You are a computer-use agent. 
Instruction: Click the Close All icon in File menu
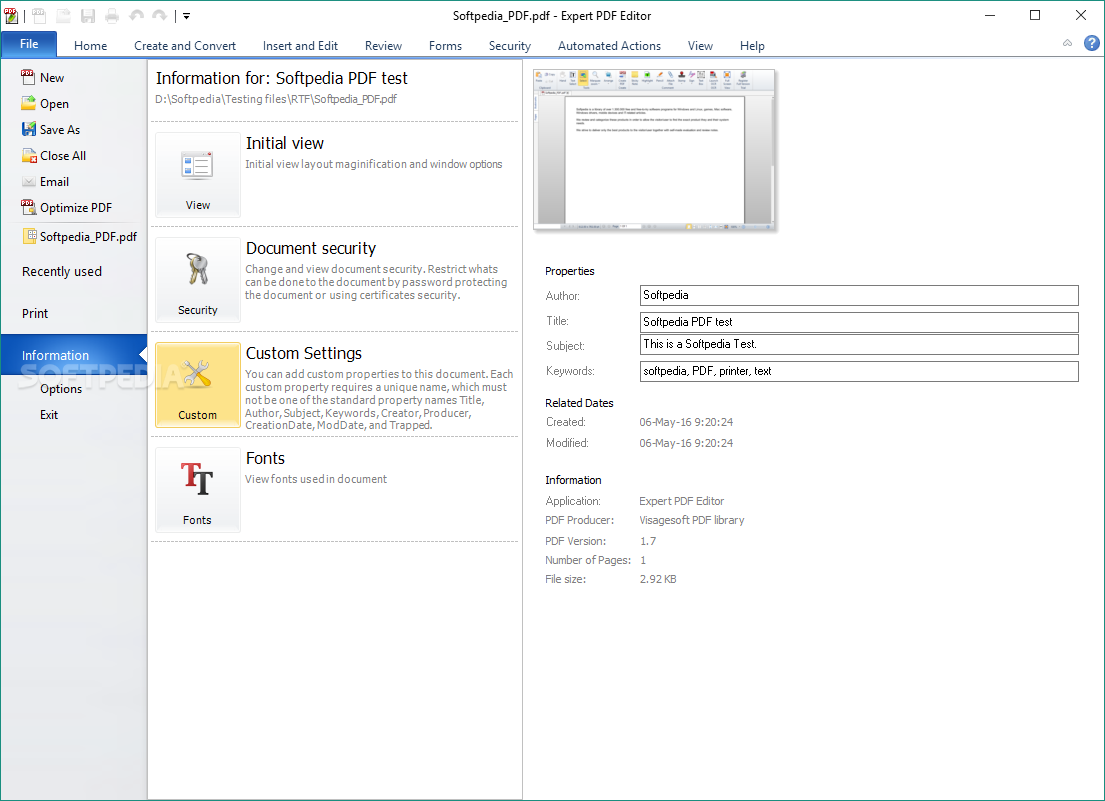[x=29, y=156]
